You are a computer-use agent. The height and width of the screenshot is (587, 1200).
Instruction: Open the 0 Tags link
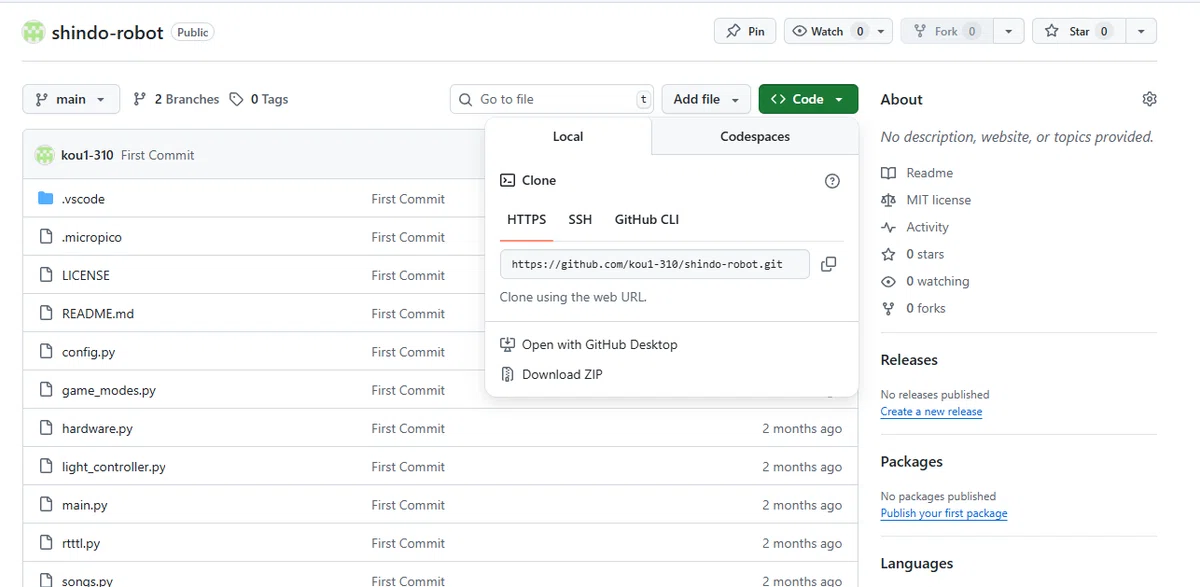(259, 99)
